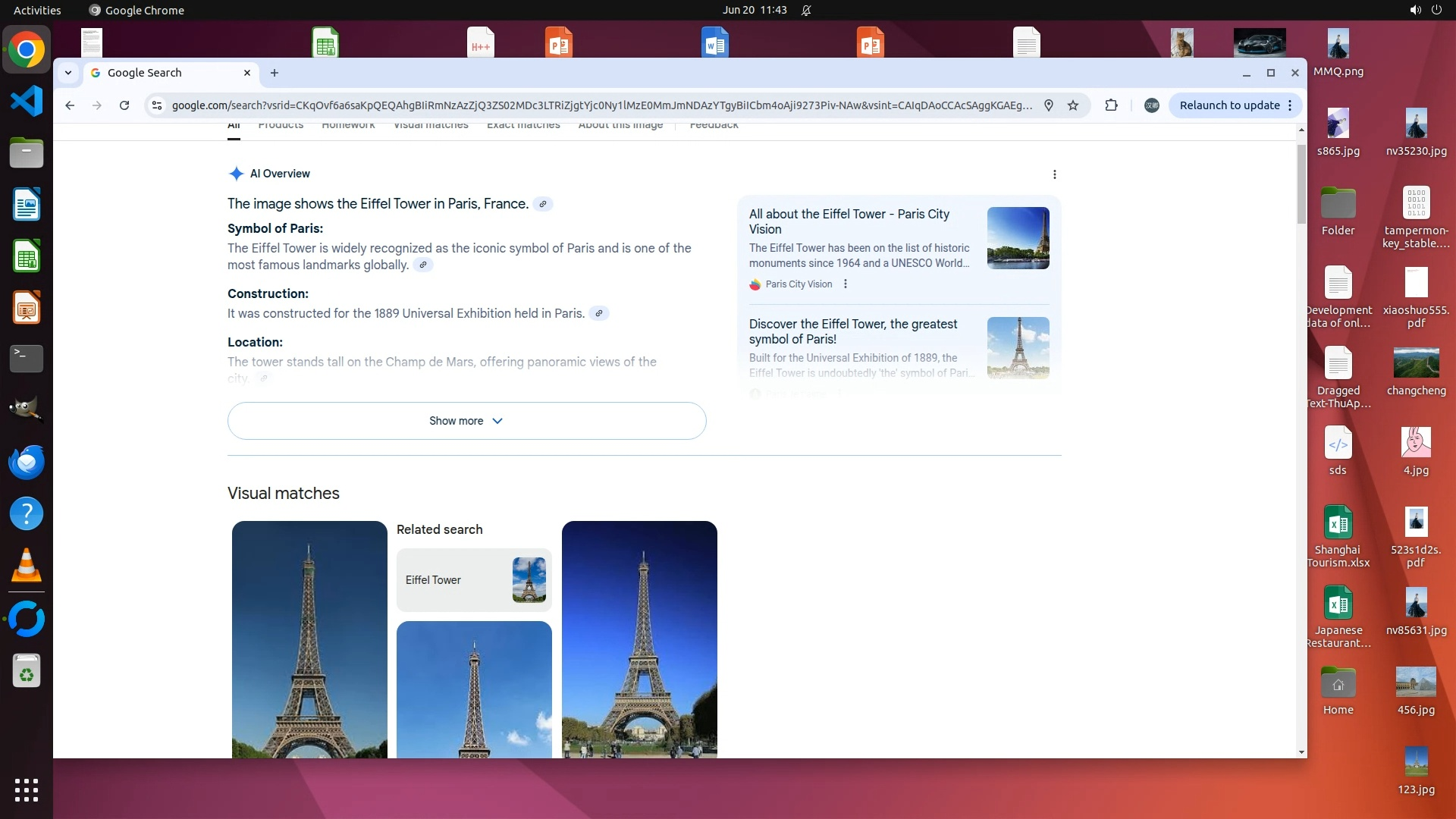Click the Chrome reload page icon
The height and width of the screenshot is (819, 1456).
tap(124, 105)
